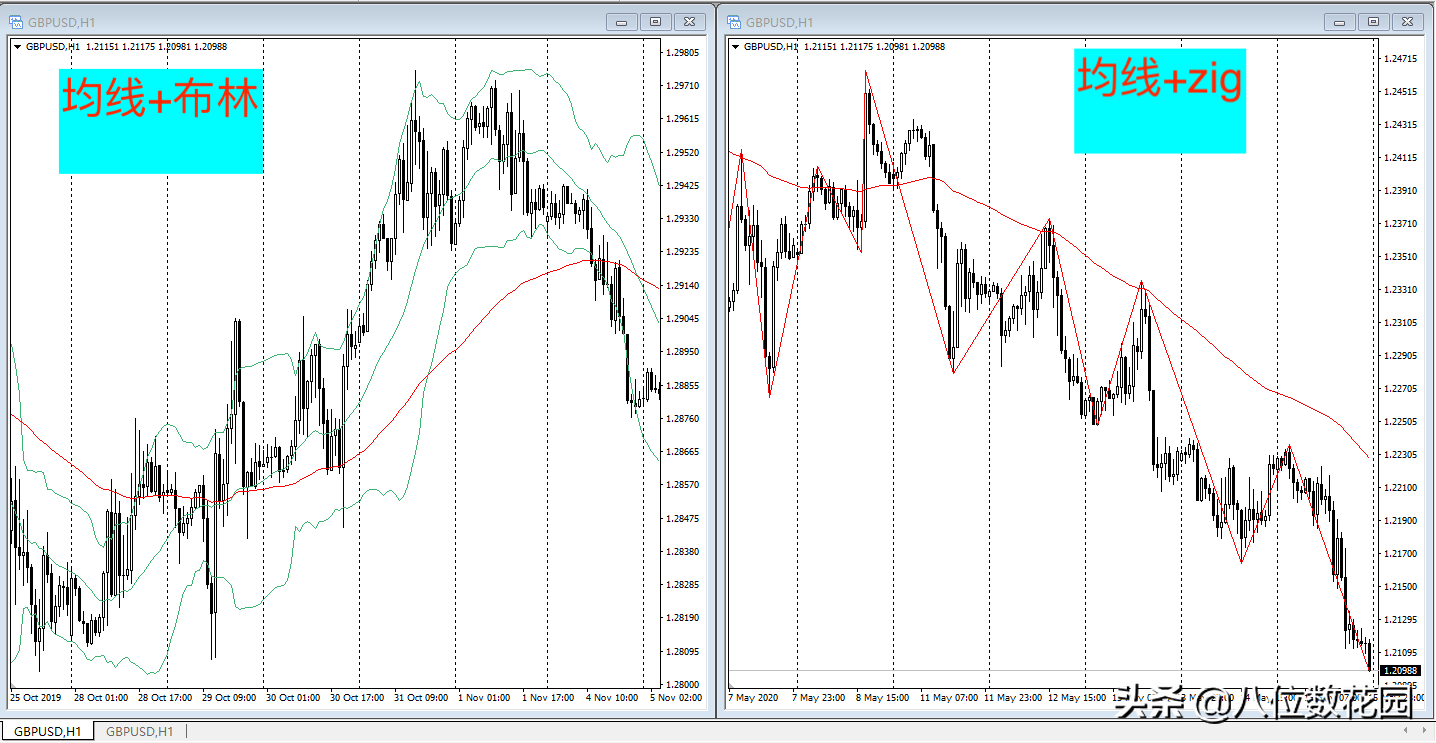Close the right GBPUSD chart window
The height and width of the screenshot is (743, 1436).
[x=1407, y=22]
